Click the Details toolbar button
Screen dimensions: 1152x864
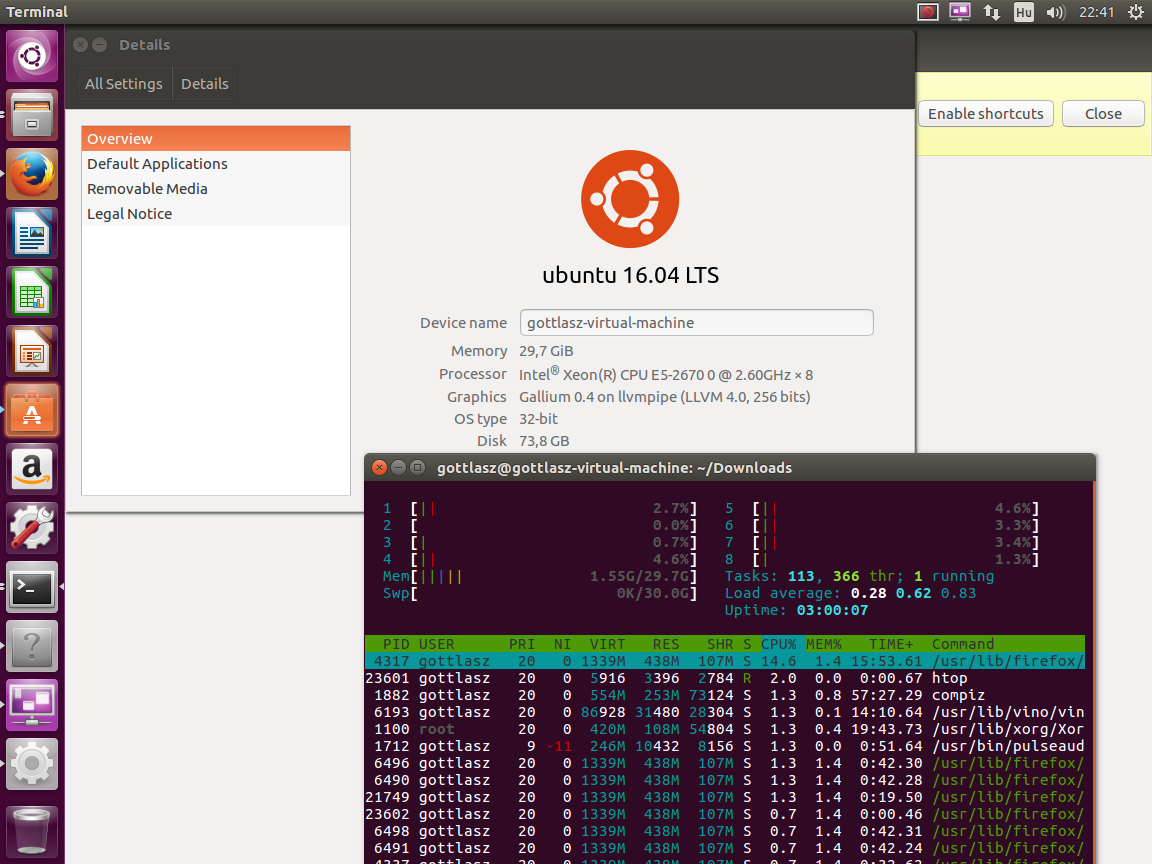tap(205, 84)
